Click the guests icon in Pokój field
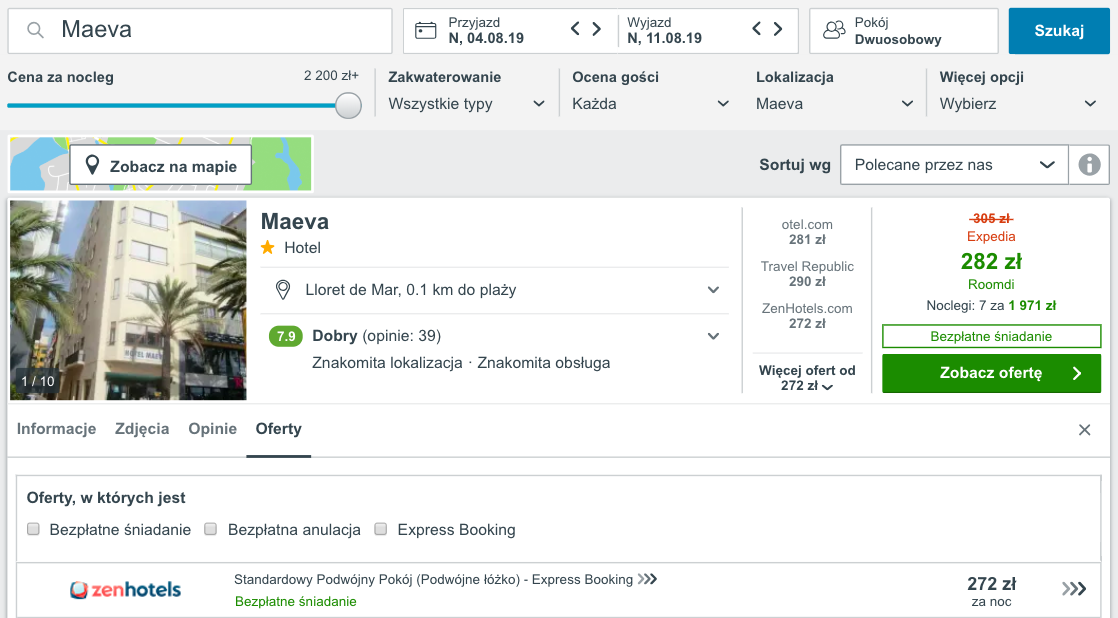 834,30
